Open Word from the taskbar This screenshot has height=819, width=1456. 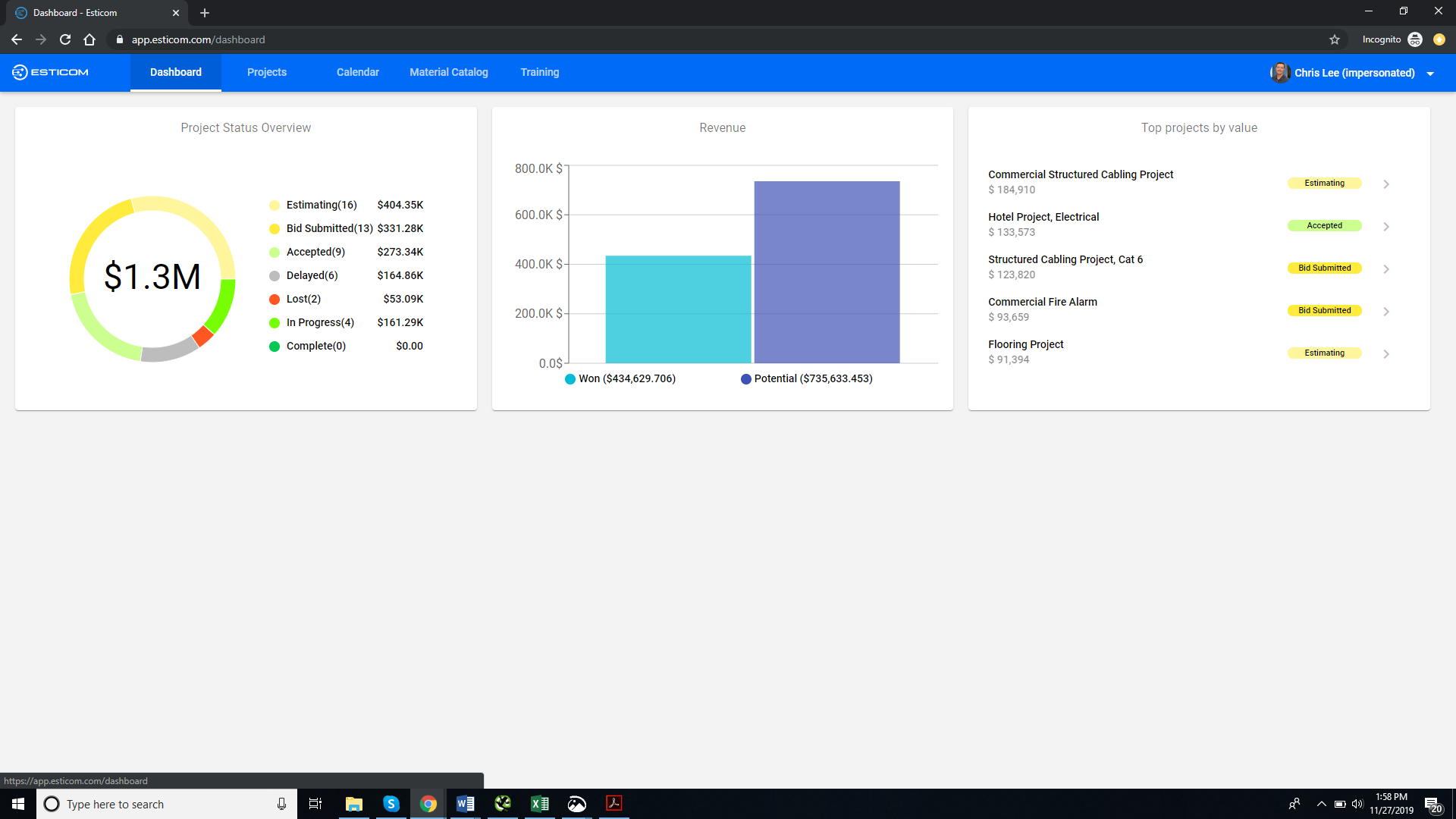pos(465,804)
